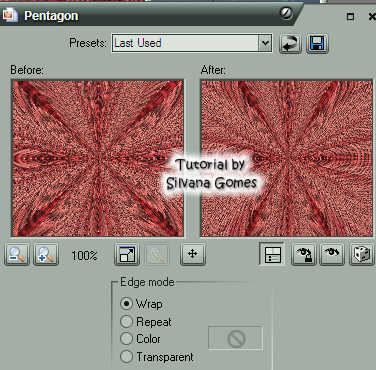Click the save preset floppy disk icon
Image resolution: width=376 pixels, height=370 pixels.
[x=317, y=44]
